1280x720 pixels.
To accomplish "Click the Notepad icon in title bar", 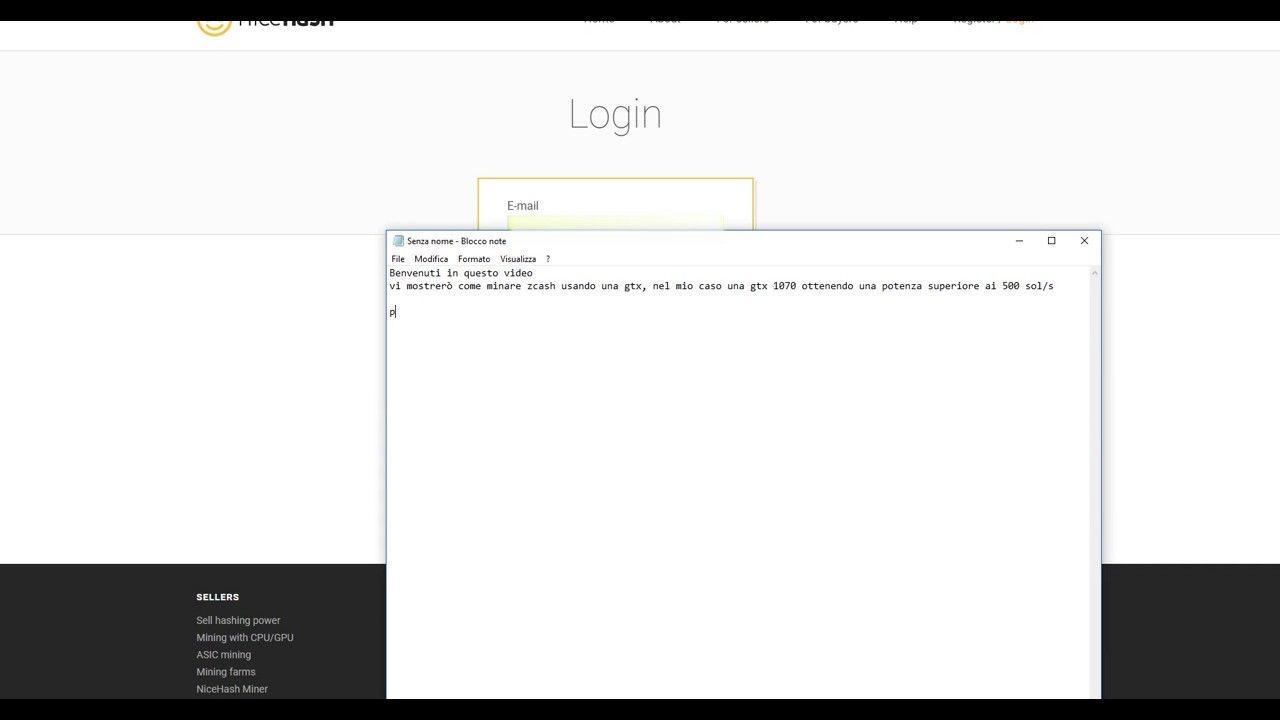I will tap(398, 241).
